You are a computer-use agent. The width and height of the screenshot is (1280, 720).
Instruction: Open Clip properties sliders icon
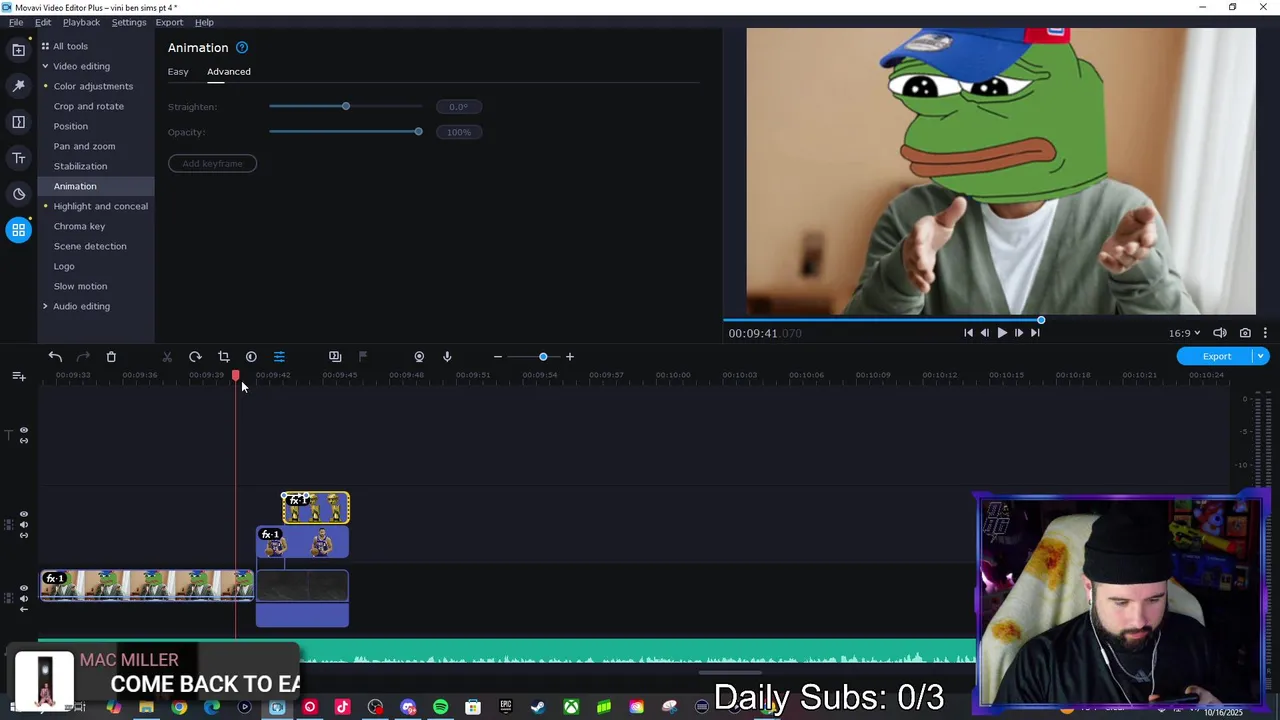coord(279,357)
